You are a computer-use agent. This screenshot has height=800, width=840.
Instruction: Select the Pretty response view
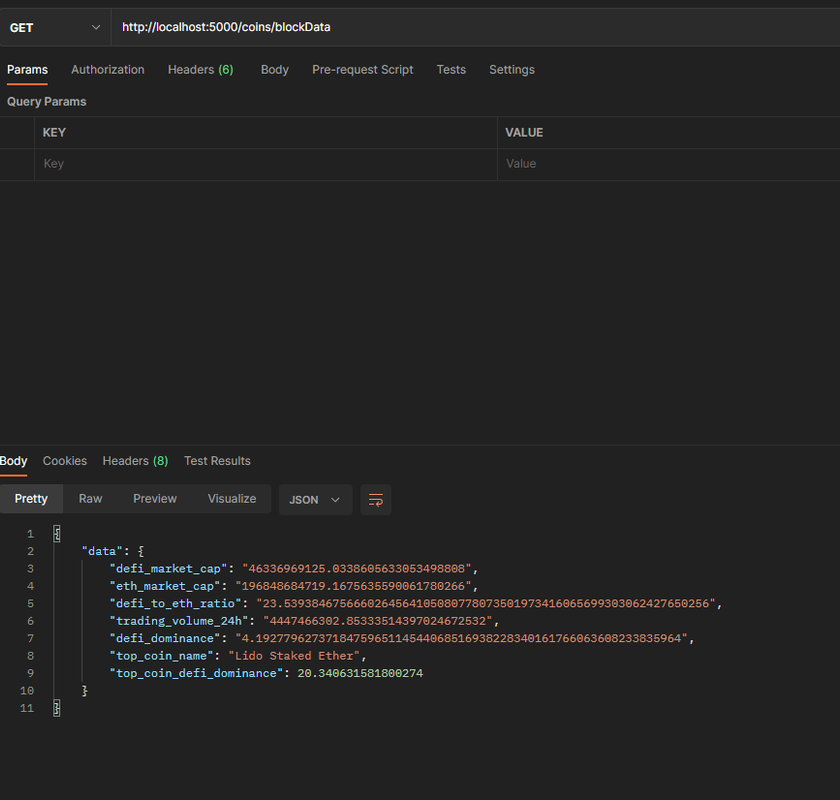(31, 499)
